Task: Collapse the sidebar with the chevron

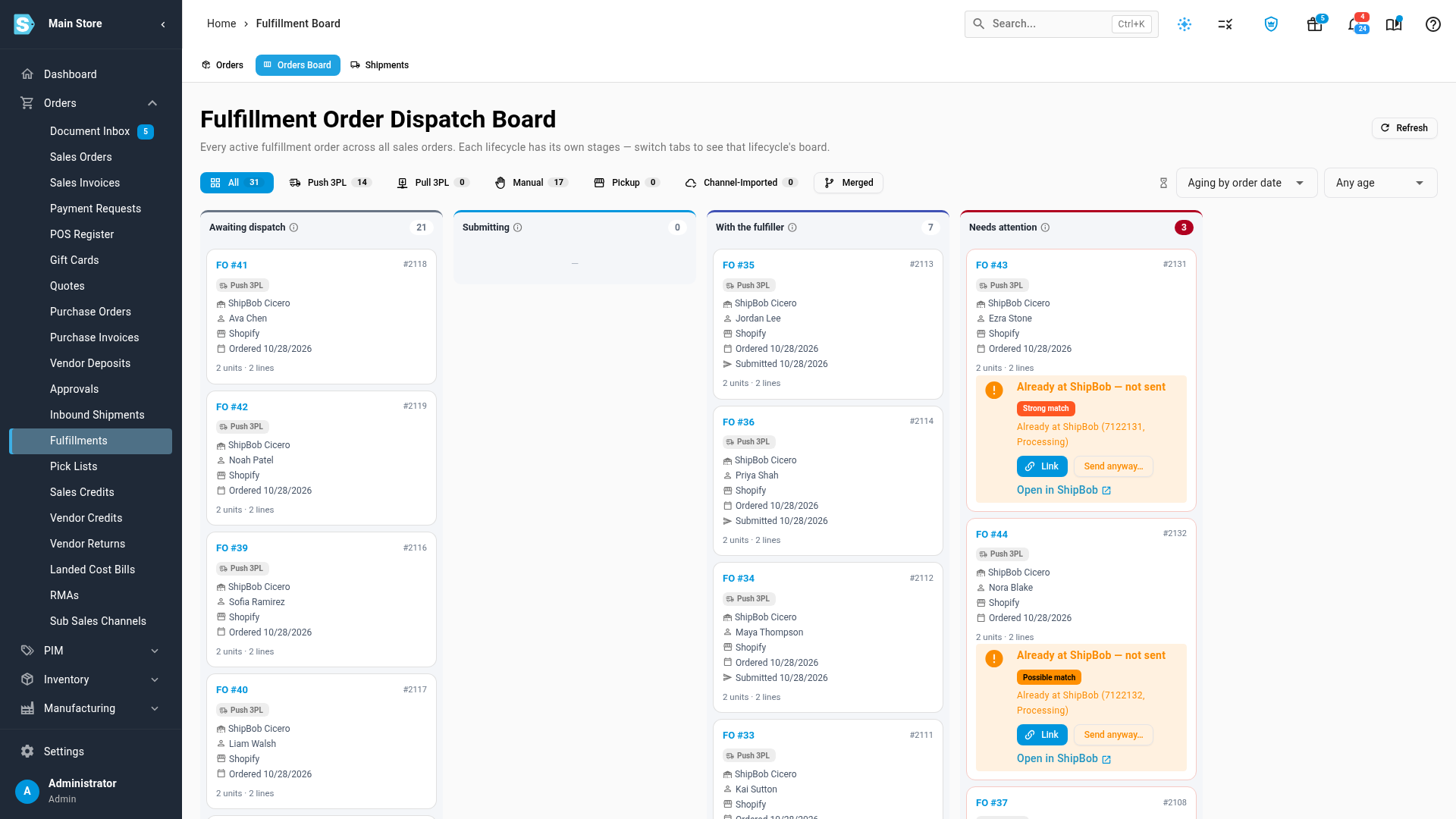Action: coord(163,24)
